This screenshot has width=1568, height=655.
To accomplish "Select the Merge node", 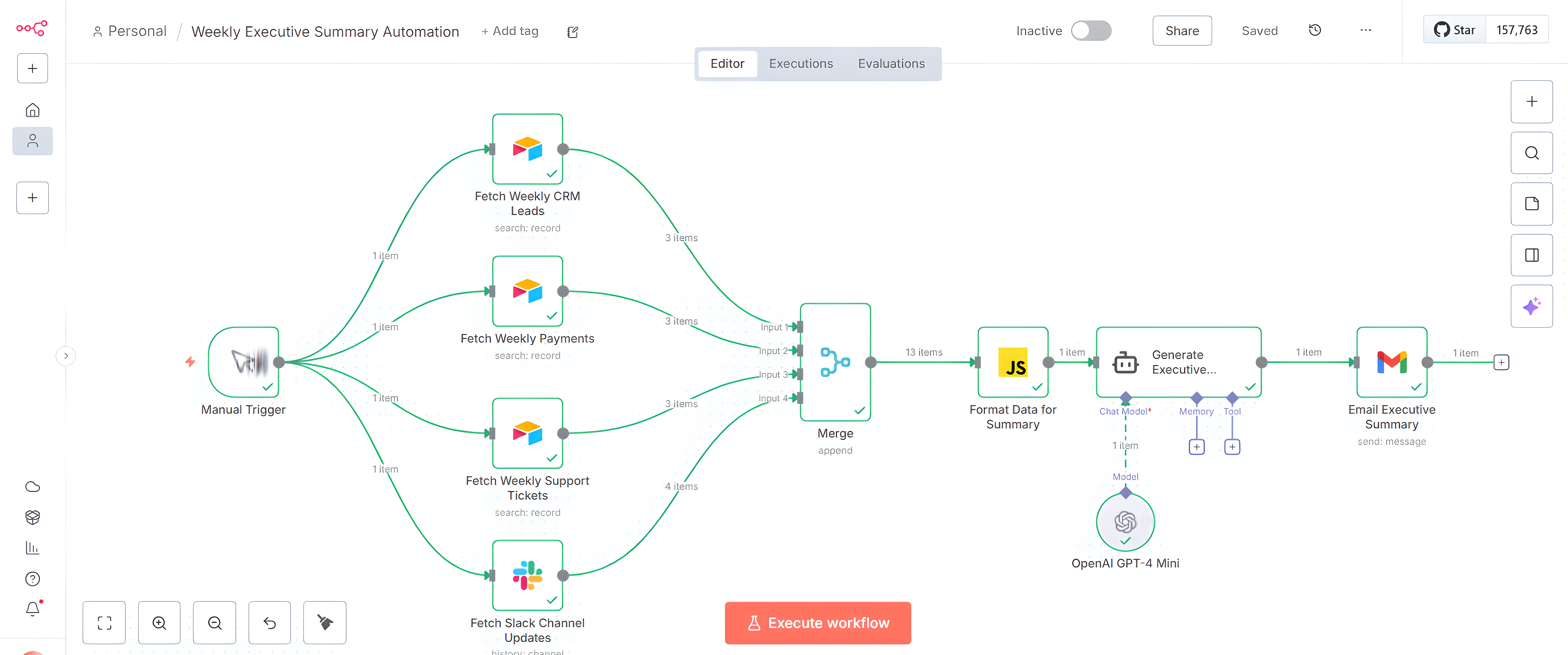I will tap(835, 362).
